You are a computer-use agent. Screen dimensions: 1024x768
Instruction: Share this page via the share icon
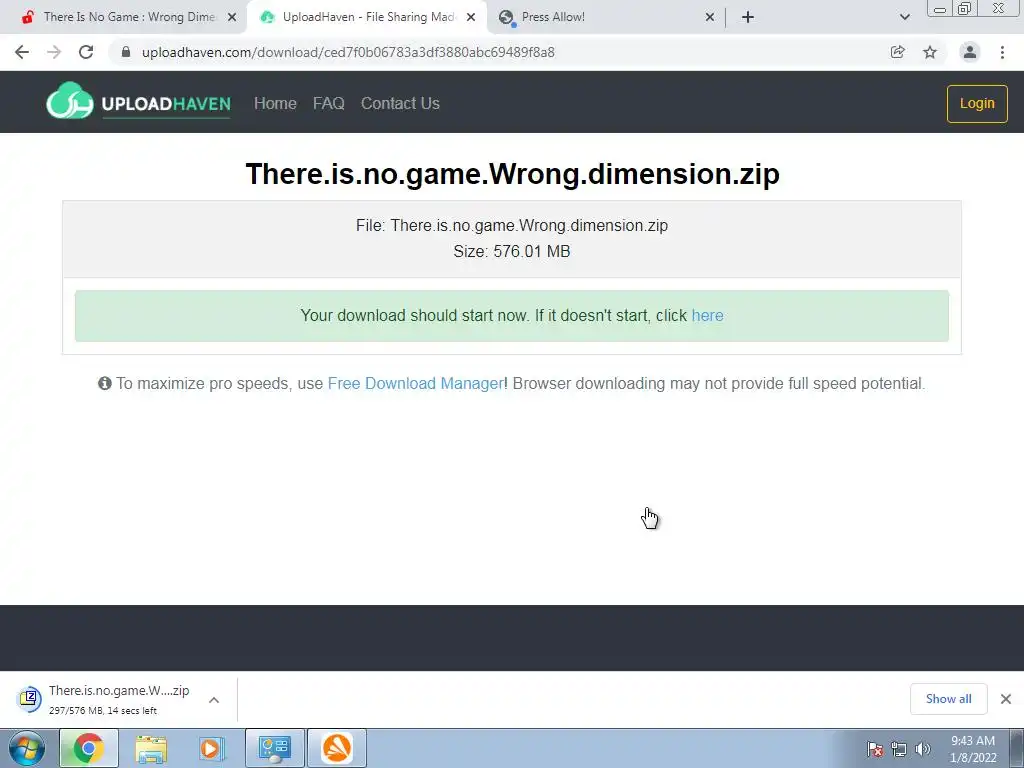coord(898,52)
